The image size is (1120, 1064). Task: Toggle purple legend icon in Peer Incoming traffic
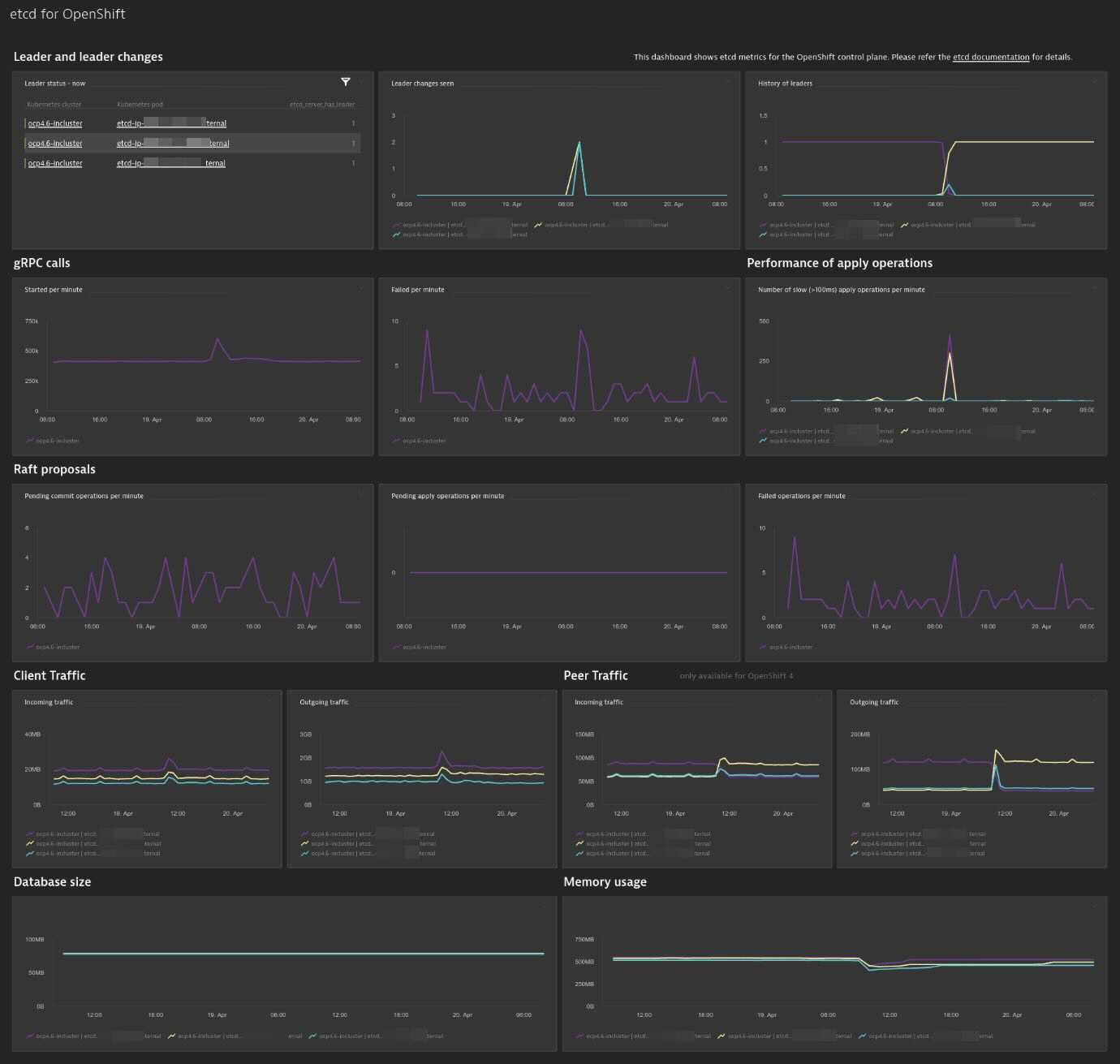pyautogui.click(x=580, y=834)
